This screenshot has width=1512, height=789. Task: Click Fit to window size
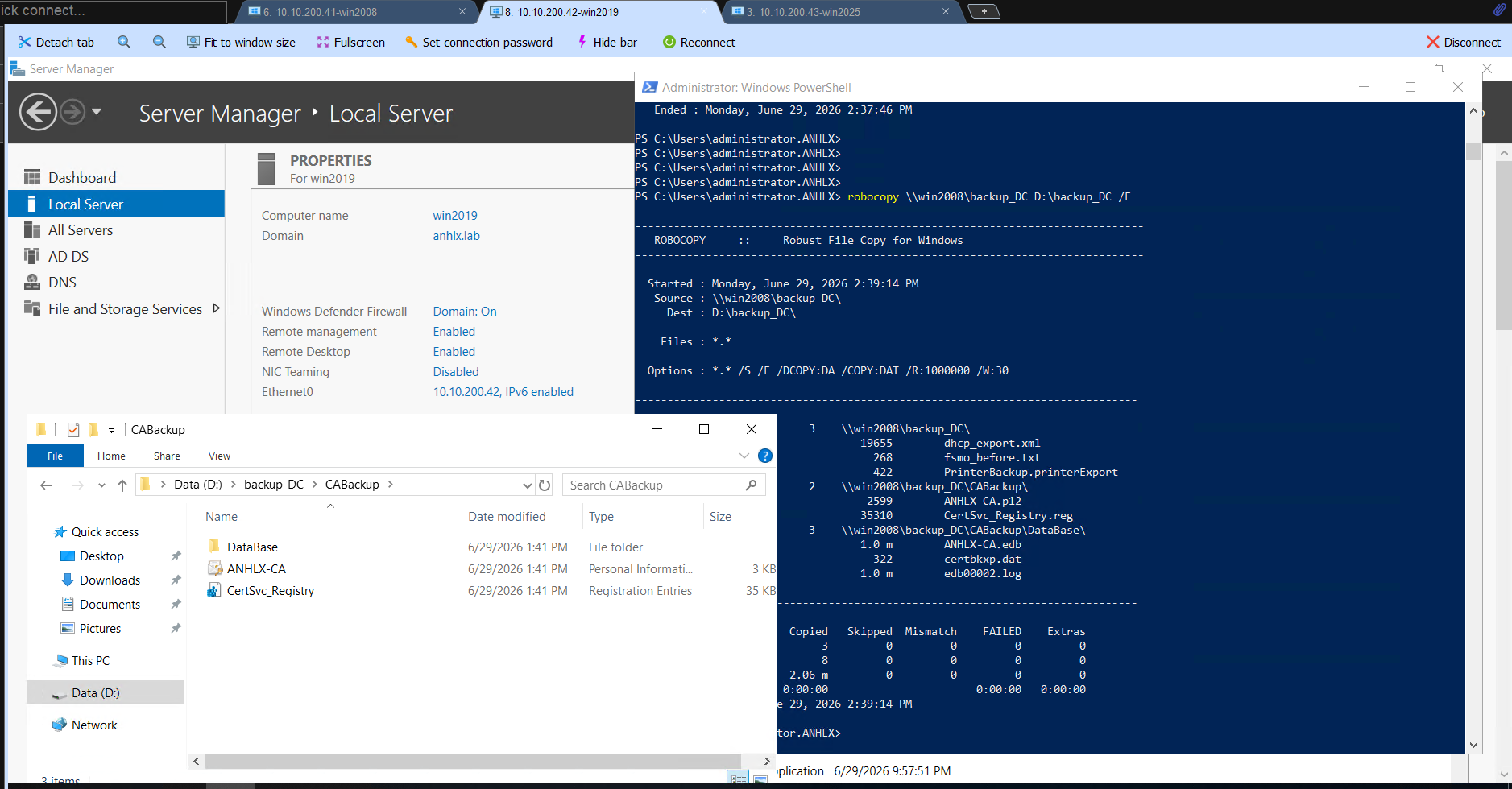[241, 42]
